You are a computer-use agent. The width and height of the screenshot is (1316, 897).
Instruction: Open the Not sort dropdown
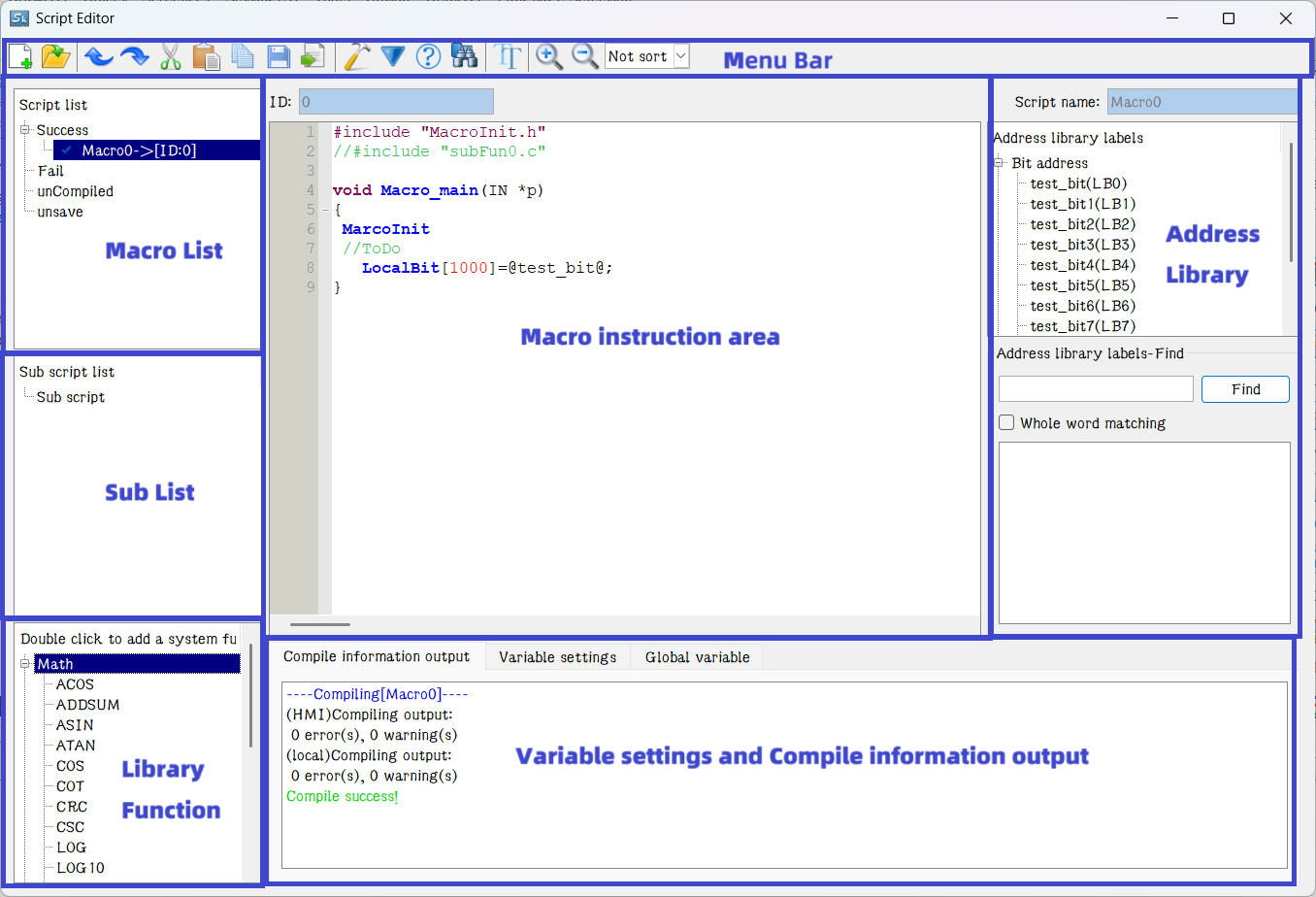point(681,56)
